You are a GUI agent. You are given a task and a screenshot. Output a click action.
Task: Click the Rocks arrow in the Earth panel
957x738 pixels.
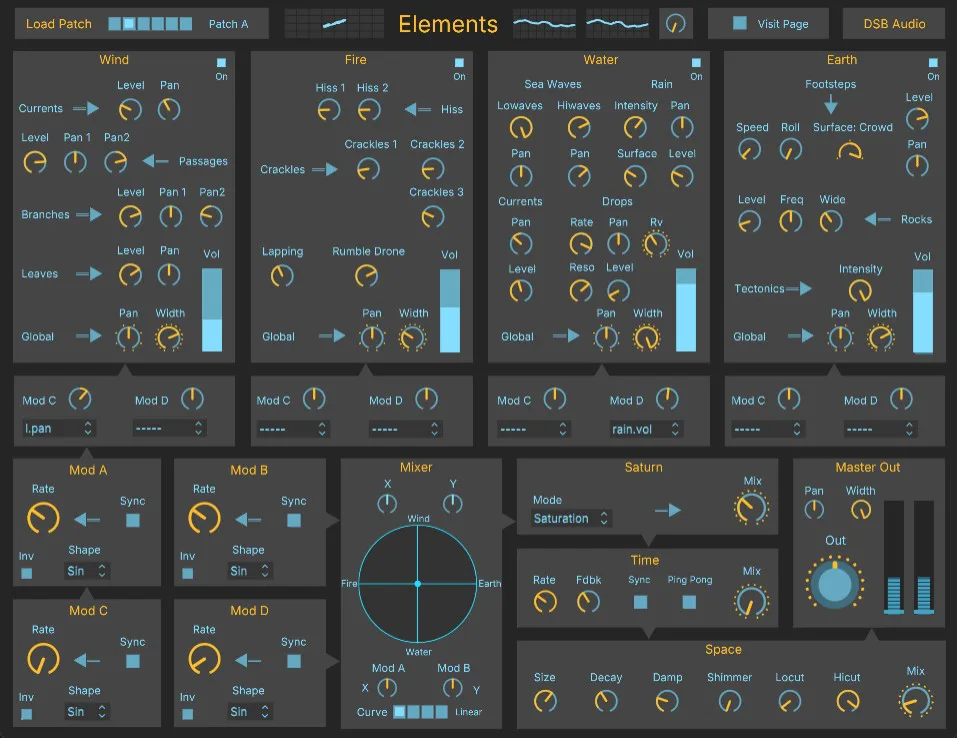[874, 220]
